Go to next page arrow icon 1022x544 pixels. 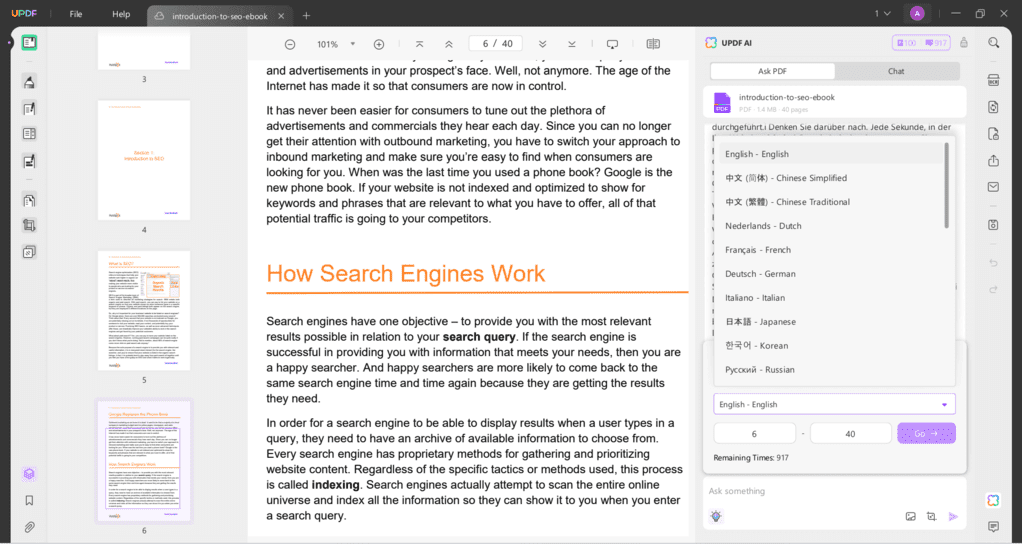point(542,44)
